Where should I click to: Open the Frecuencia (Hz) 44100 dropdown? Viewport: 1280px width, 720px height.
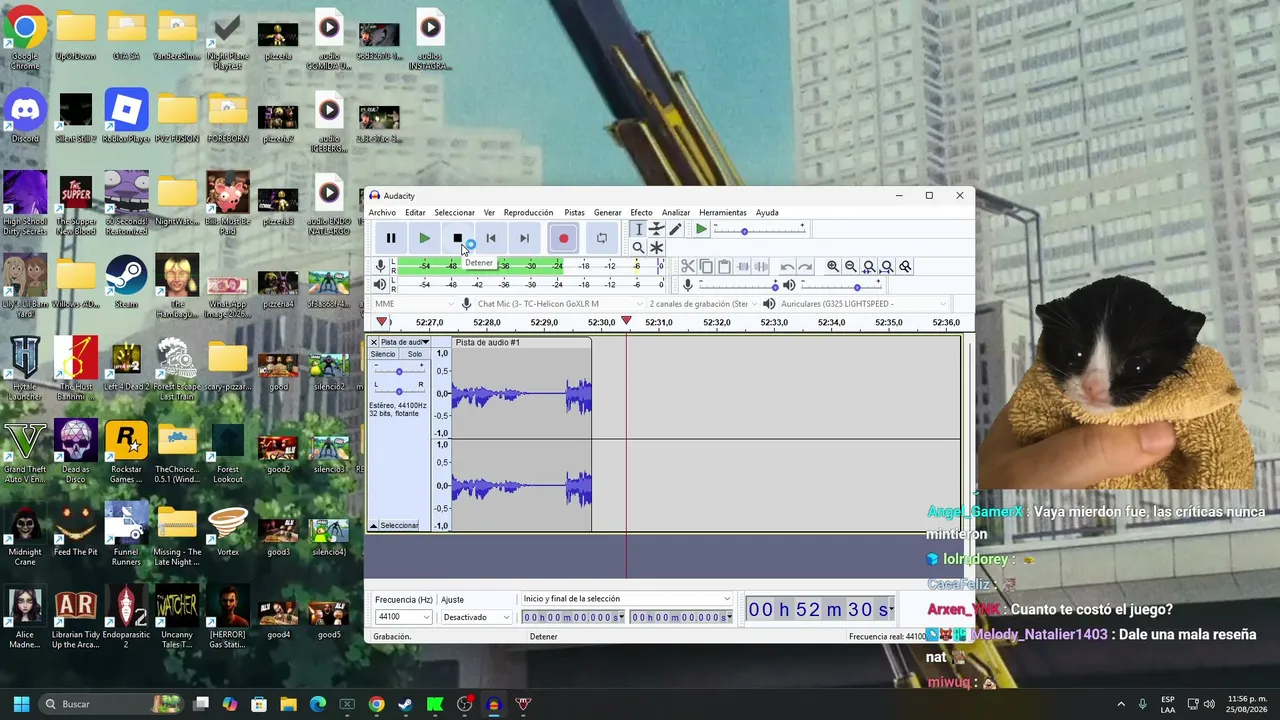(402, 617)
